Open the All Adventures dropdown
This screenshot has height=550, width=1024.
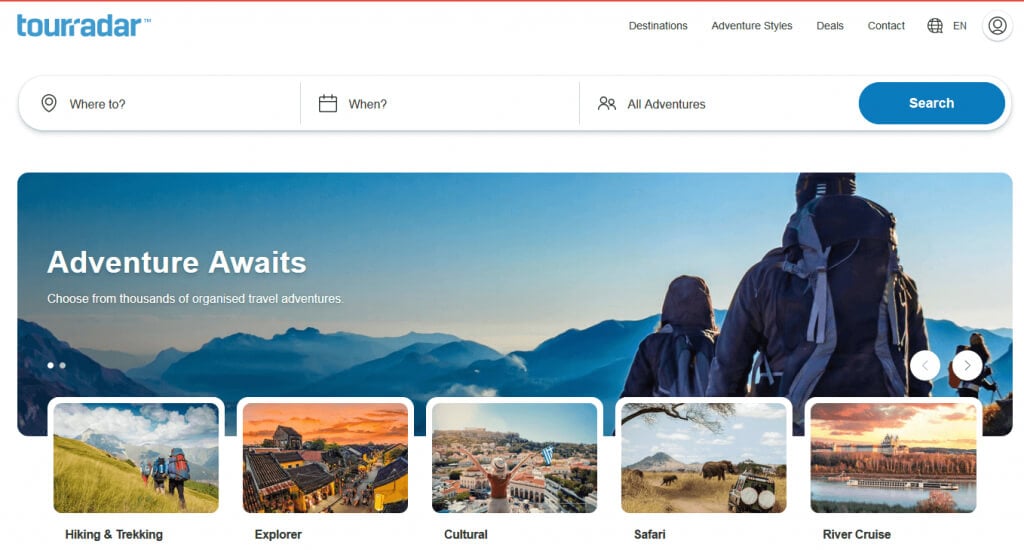718,103
